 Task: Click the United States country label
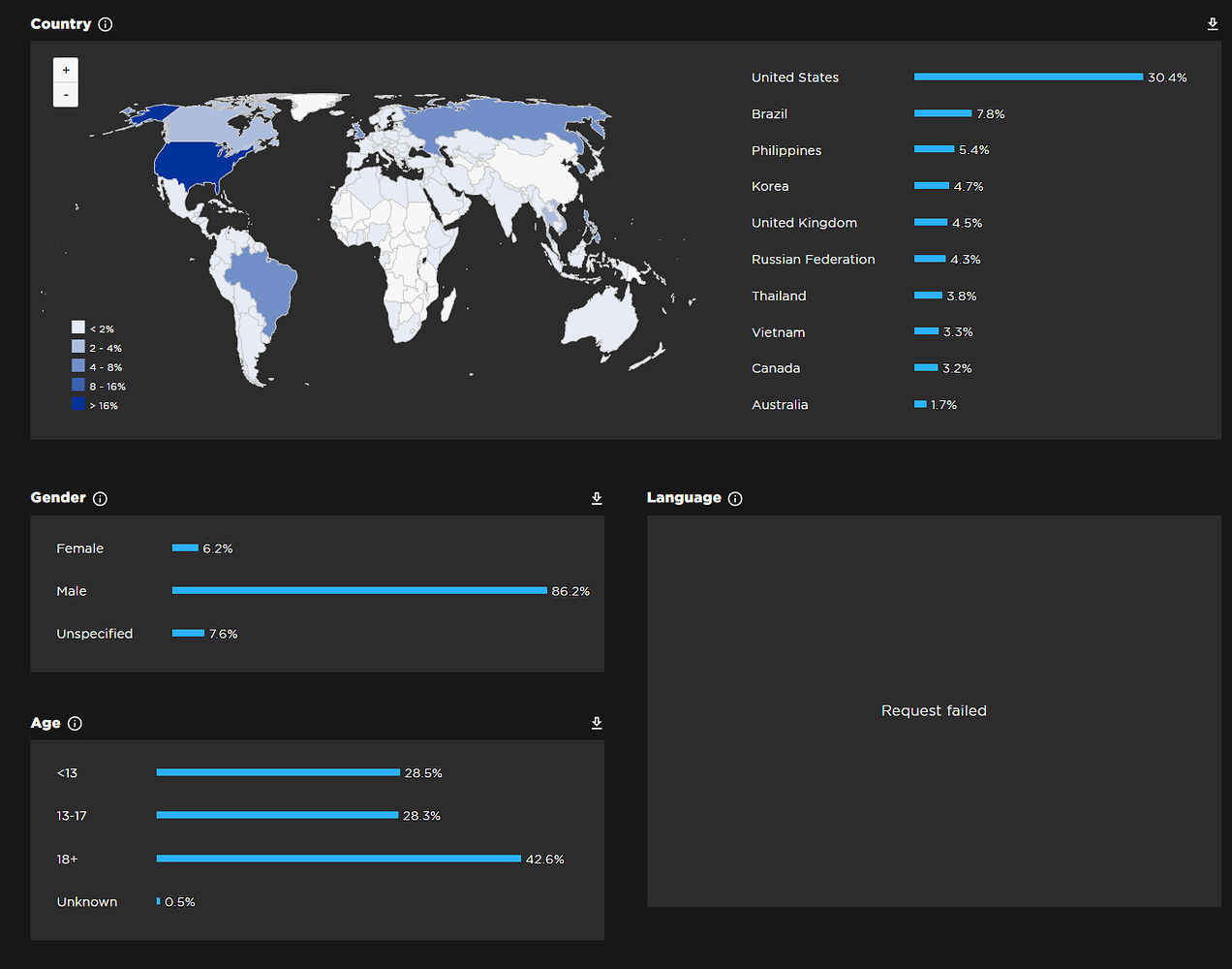coord(794,77)
